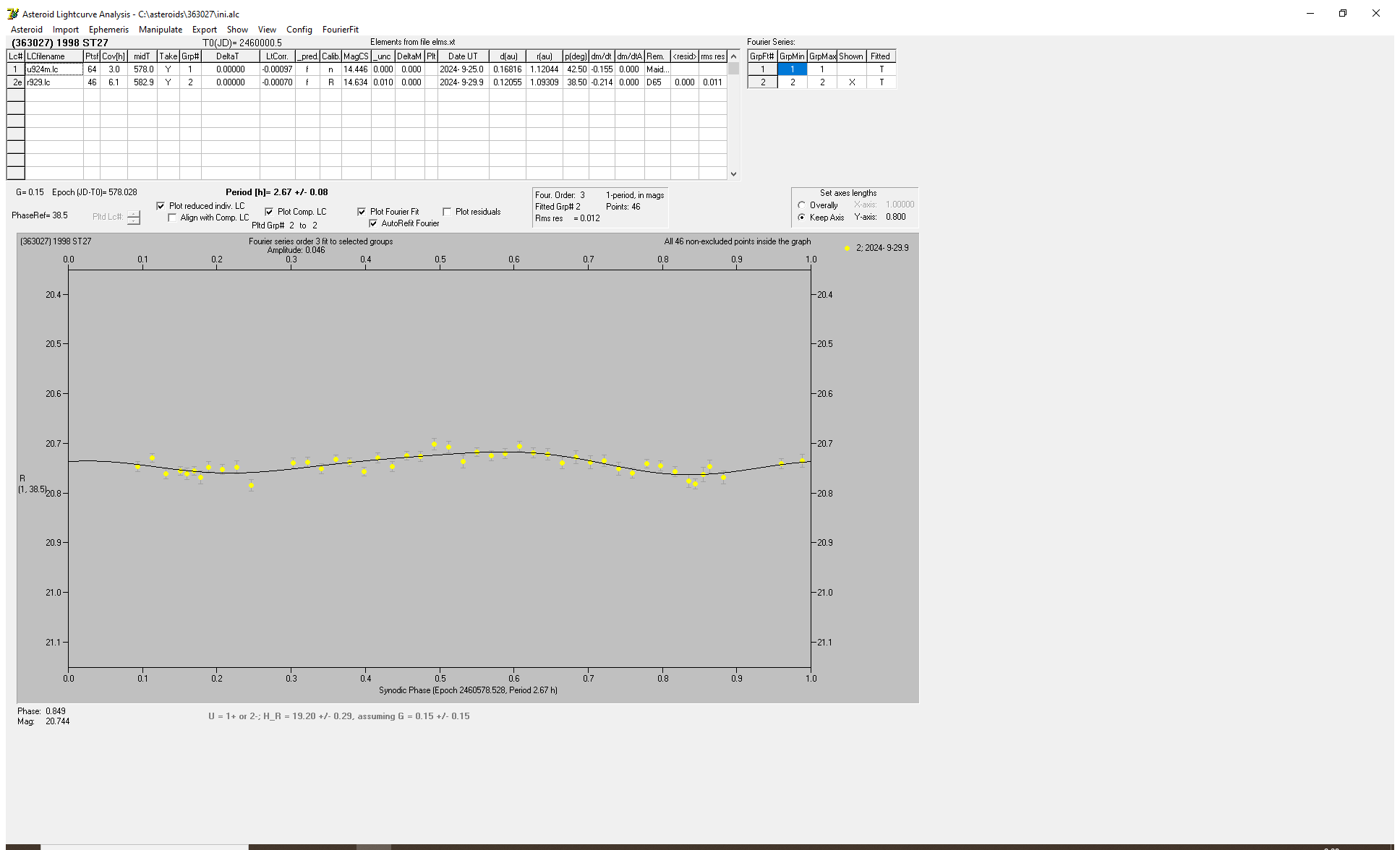The width and height of the screenshot is (1400, 850).
Task: Click the Pltd Lc# stepper control
Action: pos(134,218)
